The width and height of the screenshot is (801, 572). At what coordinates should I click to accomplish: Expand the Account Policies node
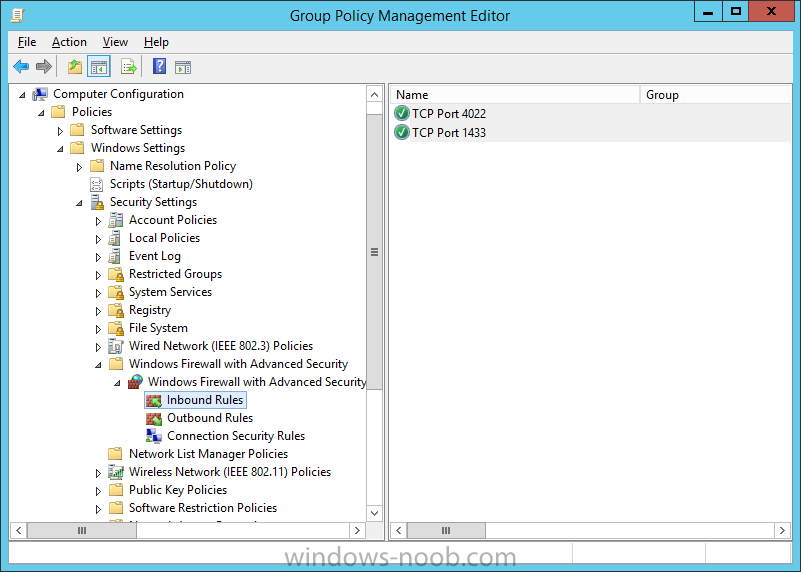(98, 221)
